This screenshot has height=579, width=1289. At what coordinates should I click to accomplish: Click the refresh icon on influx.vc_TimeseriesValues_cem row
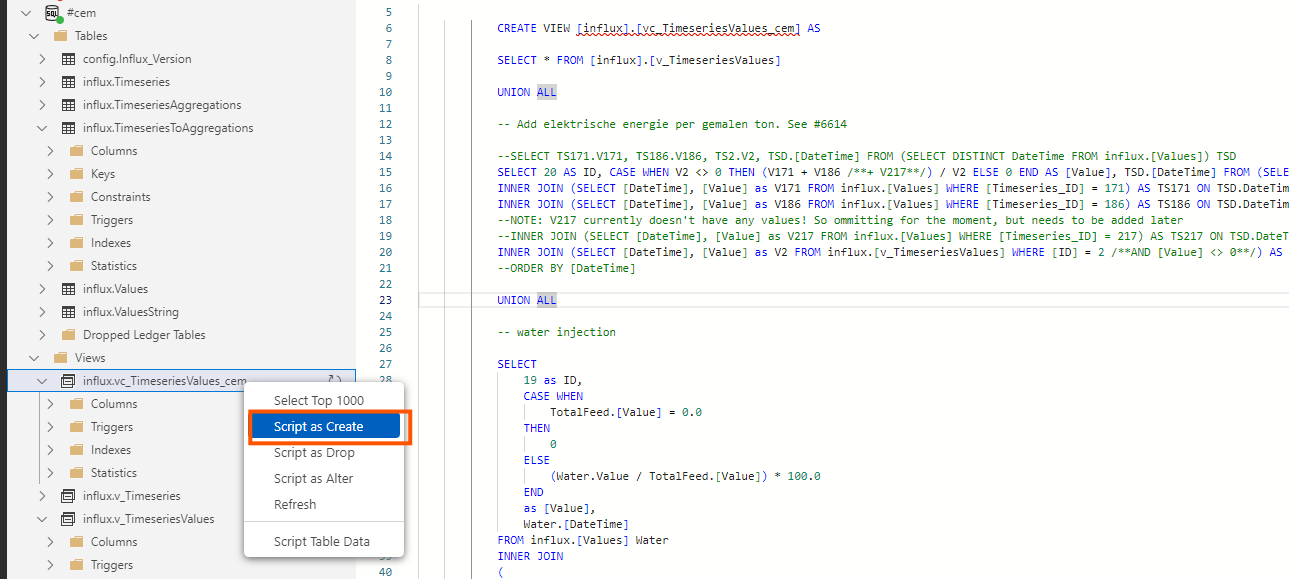[335, 380]
